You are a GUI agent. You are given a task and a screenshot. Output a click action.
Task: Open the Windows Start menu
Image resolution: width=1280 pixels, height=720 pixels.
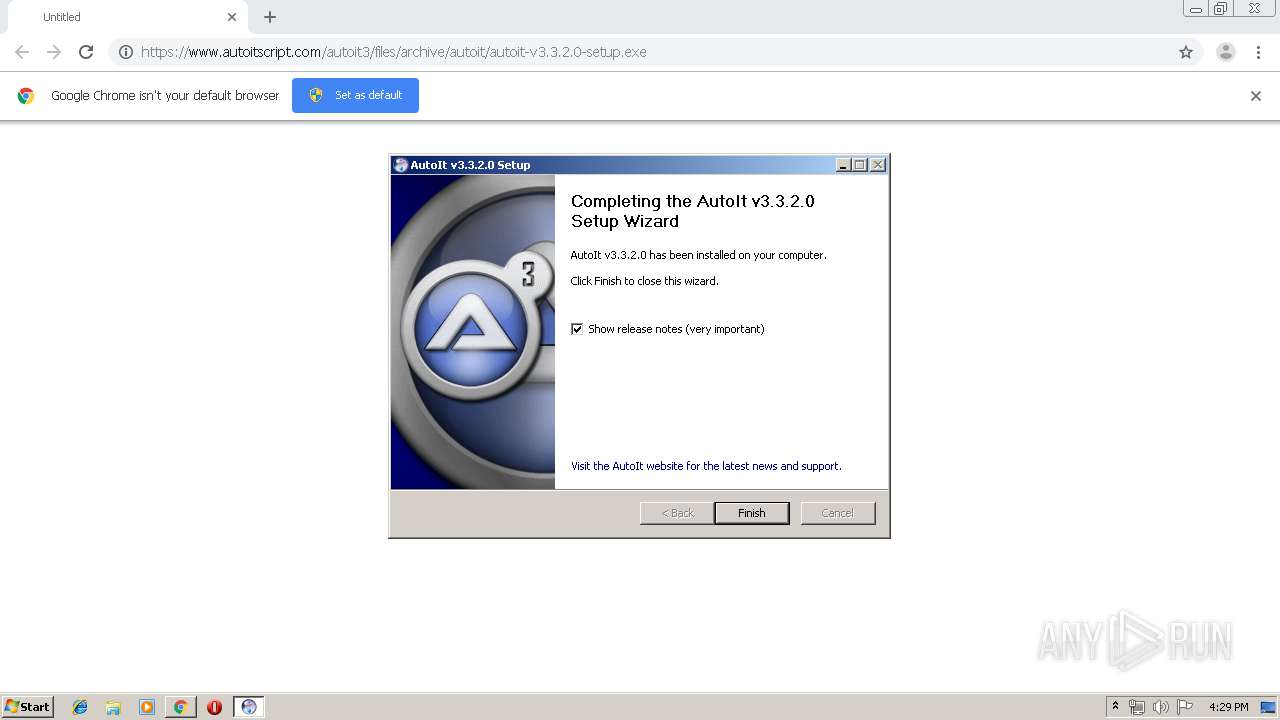[x=27, y=707]
